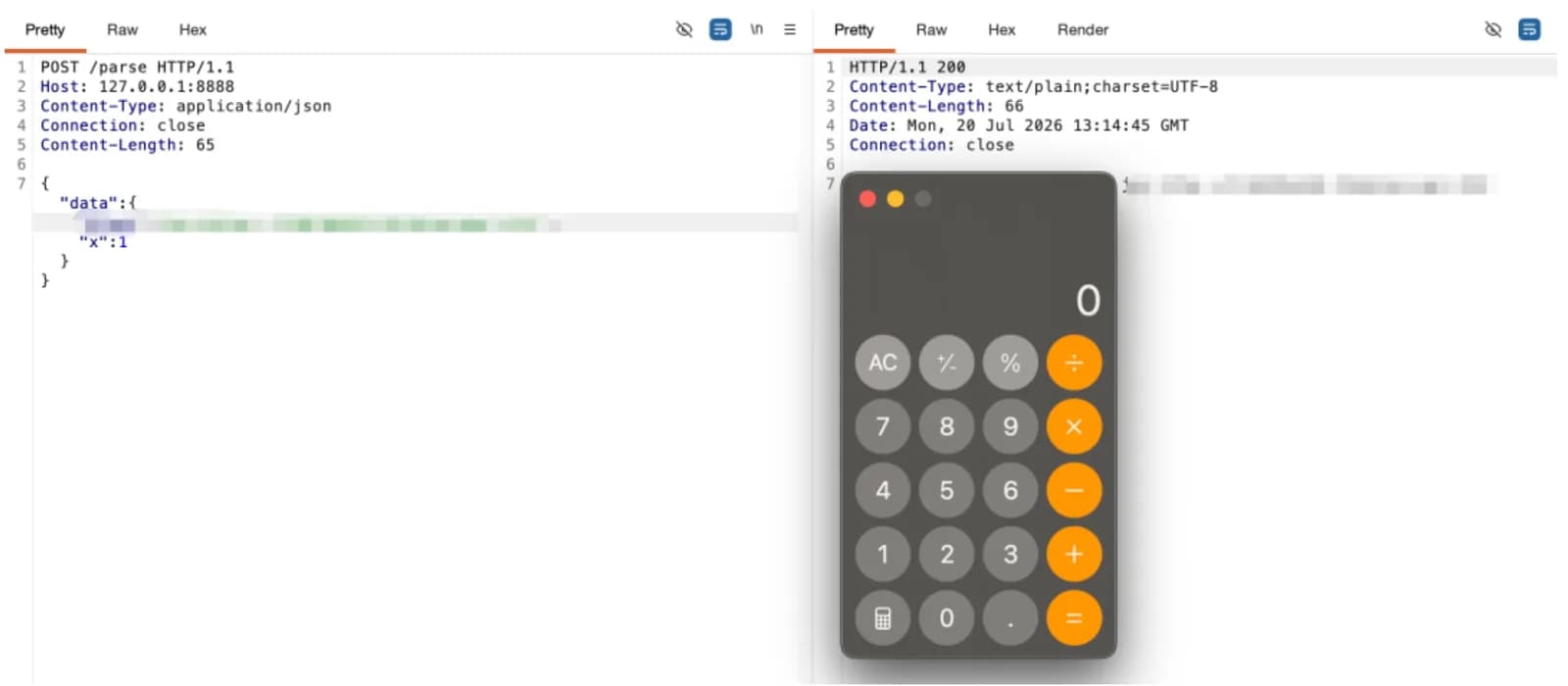Minimize Calculator with the yellow button
Viewport: 1568px width, 686px height.
pos(895,199)
